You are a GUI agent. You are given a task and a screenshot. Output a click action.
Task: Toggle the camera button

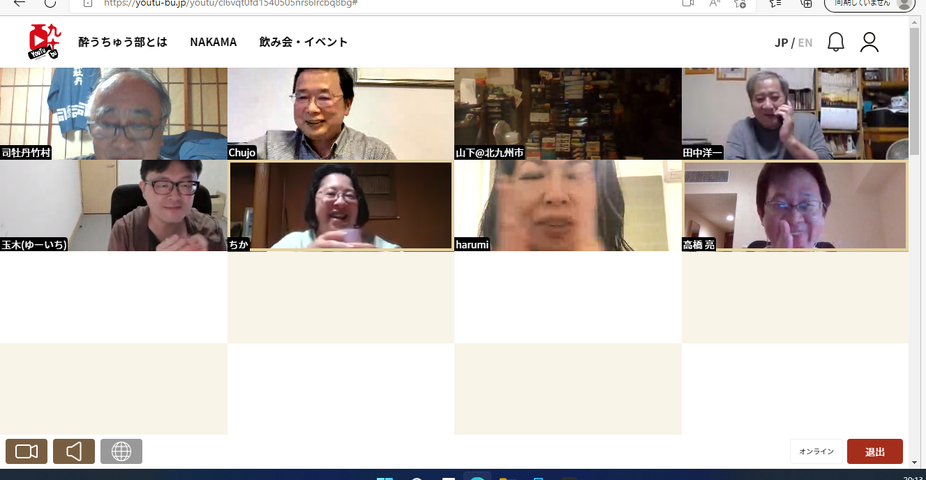point(27,452)
